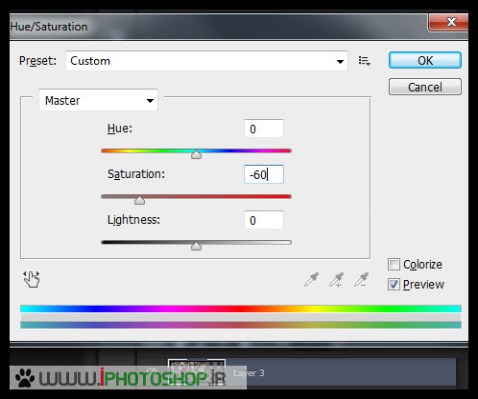Click the Cancel button

point(425,87)
